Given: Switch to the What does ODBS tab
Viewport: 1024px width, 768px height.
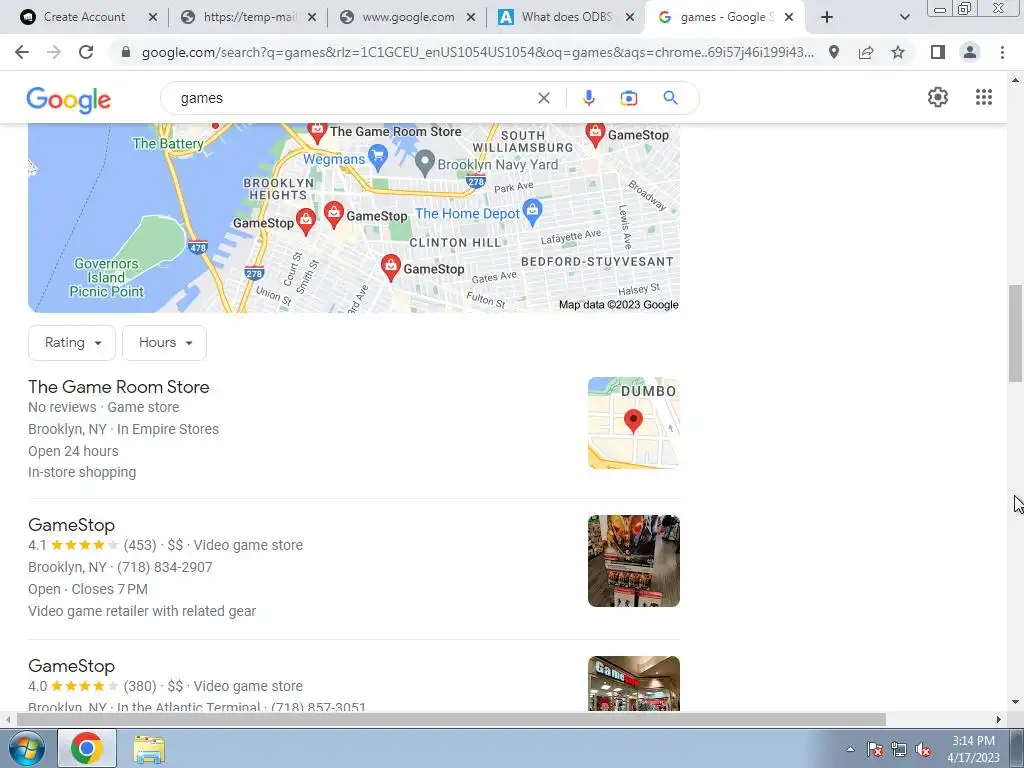Looking at the screenshot, I should tap(566, 17).
